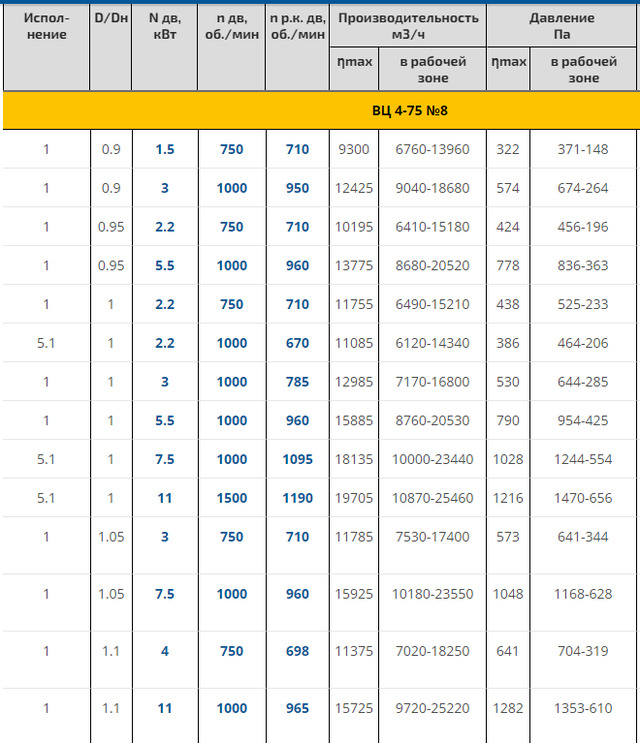Viewport: 640px width, 743px height.
Task: Click the Давление Па header
Action: click(563, 26)
